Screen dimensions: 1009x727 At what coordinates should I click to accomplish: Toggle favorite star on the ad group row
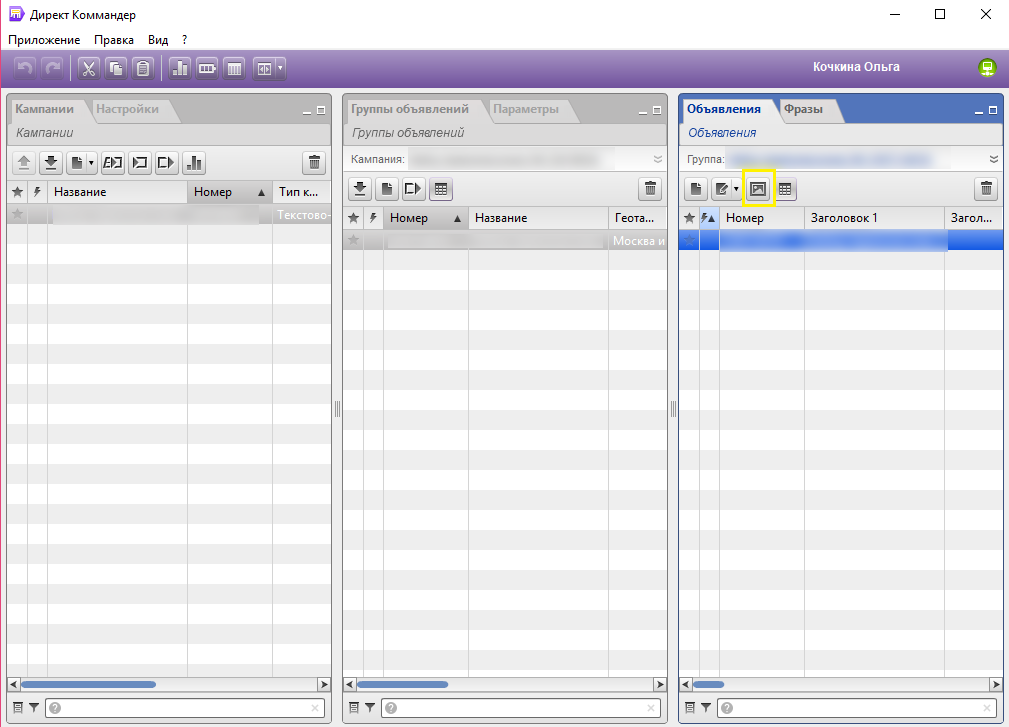pos(353,240)
